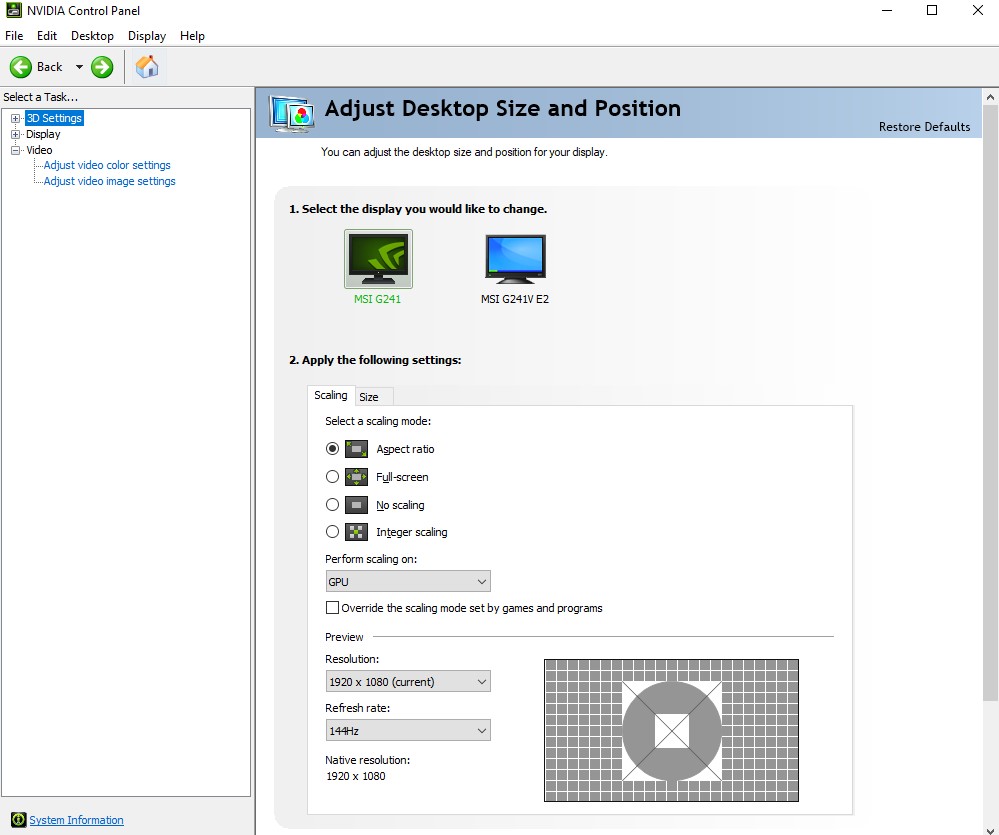Minimize the NVIDIA Control Panel window
This screenshot has height=835, width=999.
point(887,10)
